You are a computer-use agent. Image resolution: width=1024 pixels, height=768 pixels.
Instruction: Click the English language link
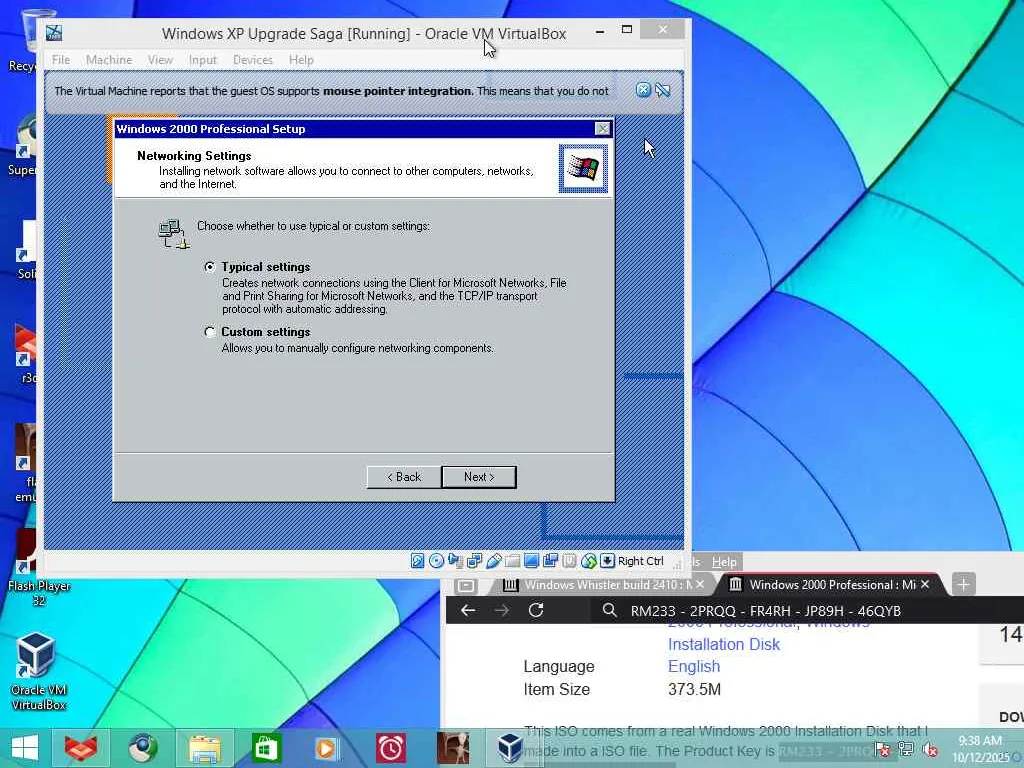click(x=694, y=666)
